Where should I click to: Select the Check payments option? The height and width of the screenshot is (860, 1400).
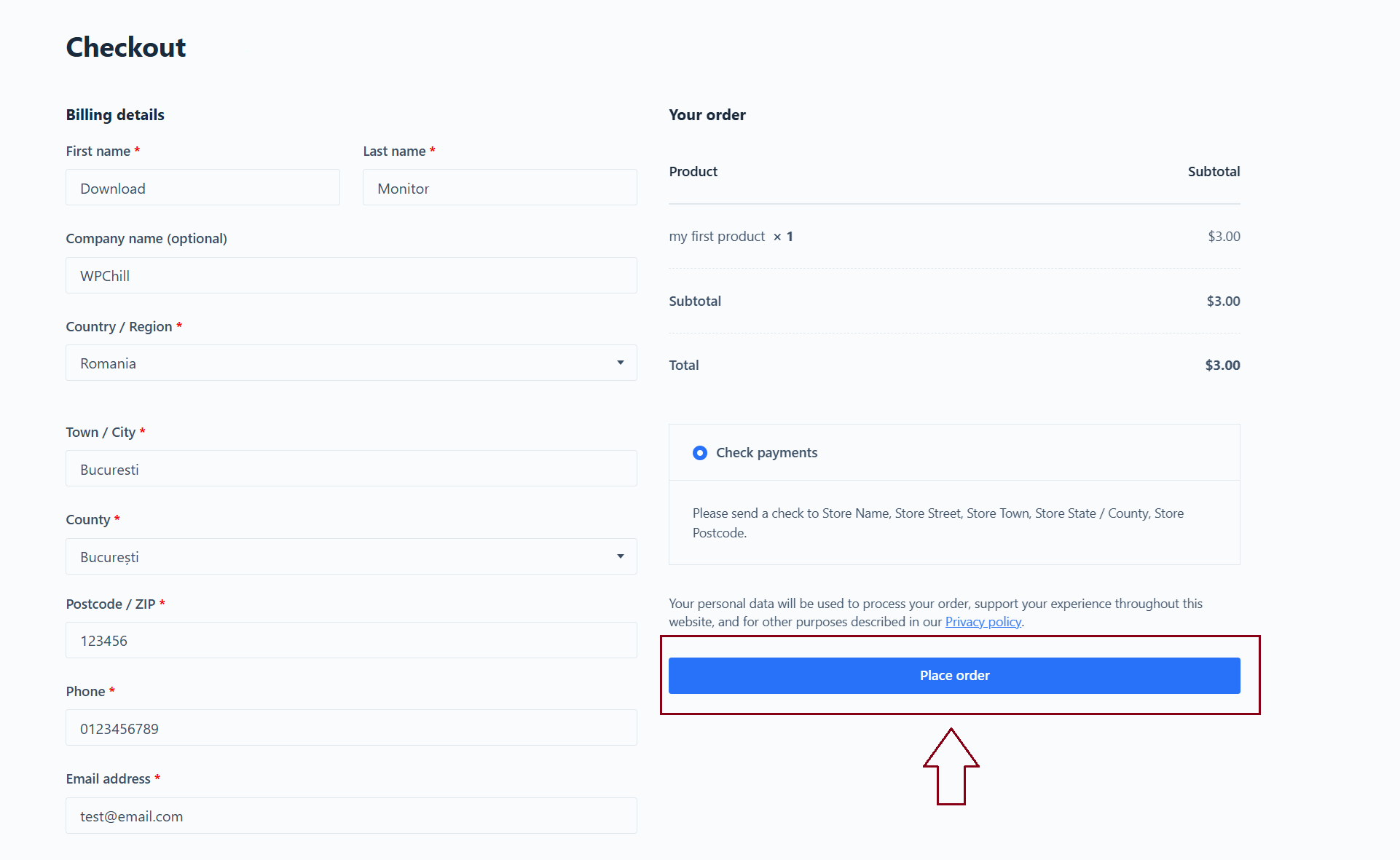point(699,452)
